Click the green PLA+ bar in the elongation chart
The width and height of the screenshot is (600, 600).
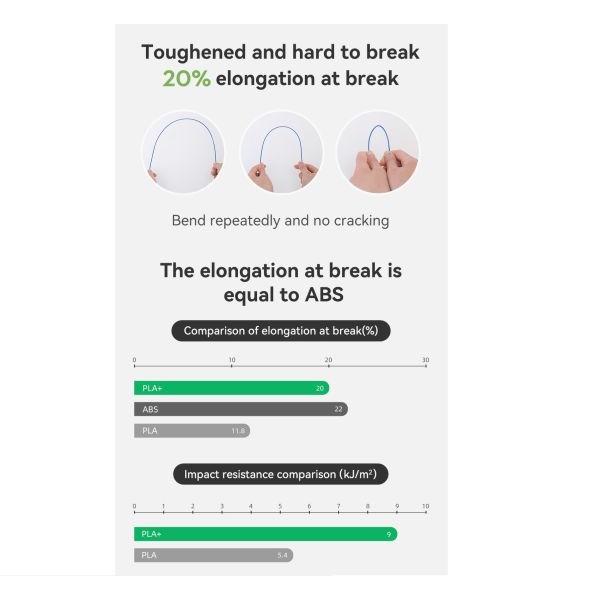(x=230, y=388)
